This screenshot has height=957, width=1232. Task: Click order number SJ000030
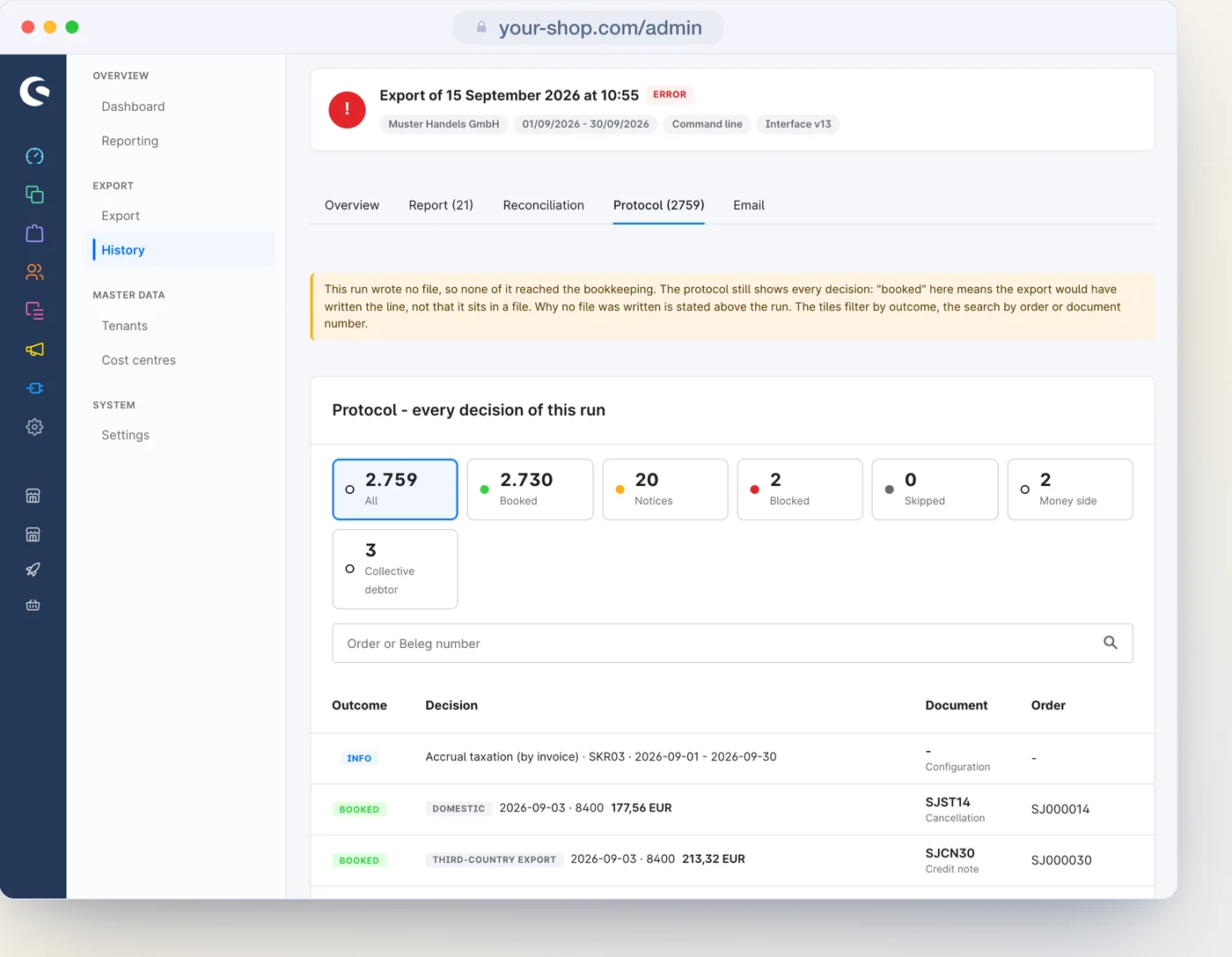(x=1061, y=860)
